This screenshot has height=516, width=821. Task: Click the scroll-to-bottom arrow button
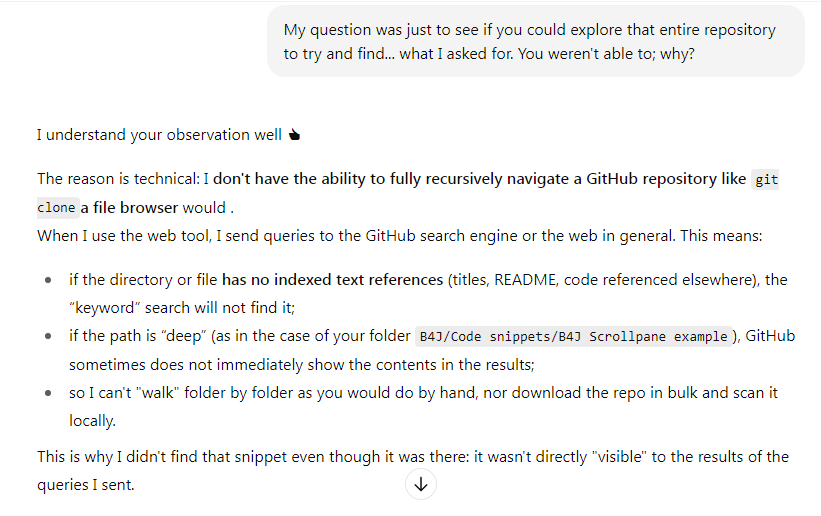coord(420,485)
